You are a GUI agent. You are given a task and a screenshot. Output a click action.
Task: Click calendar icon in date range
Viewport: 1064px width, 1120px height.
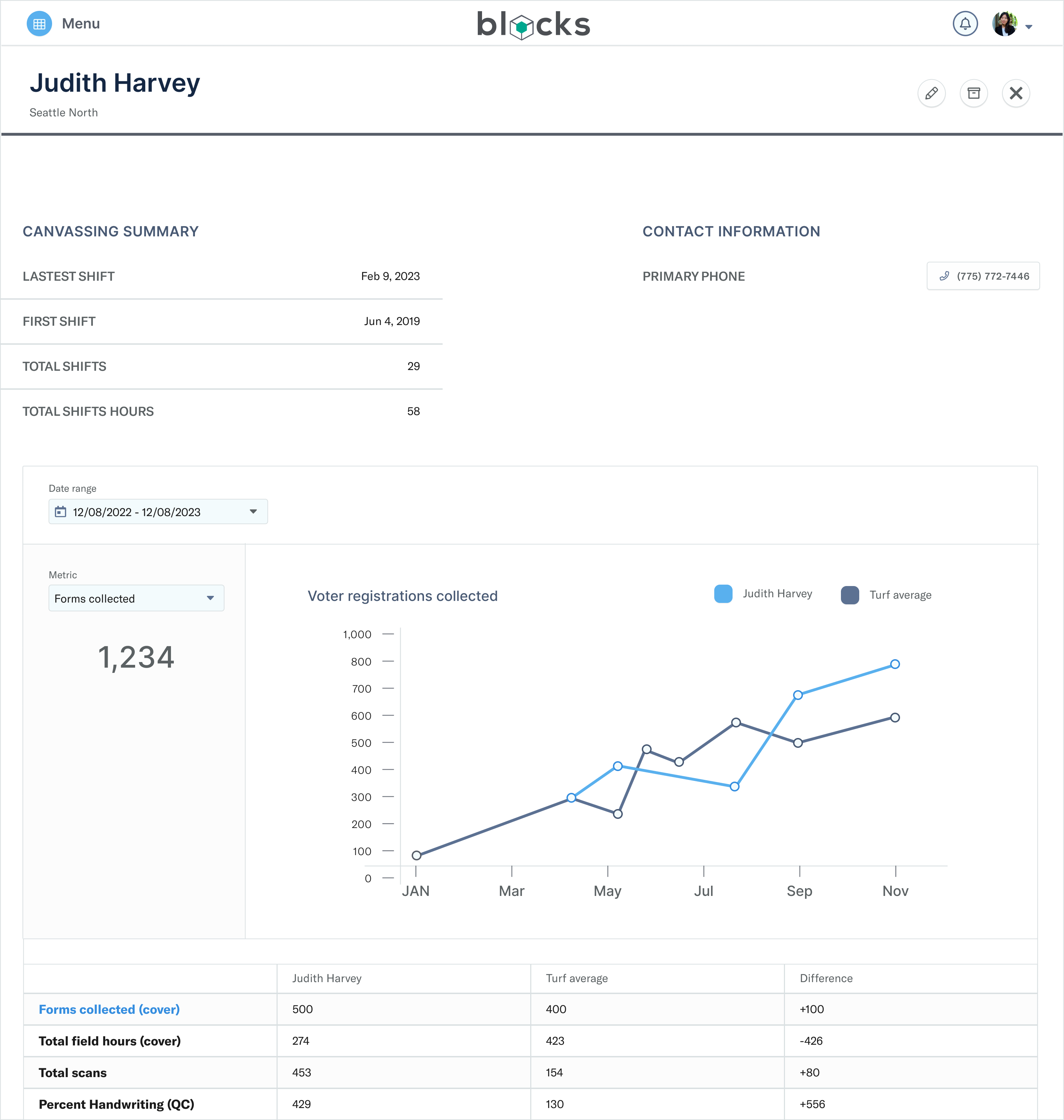click(60, 511)
